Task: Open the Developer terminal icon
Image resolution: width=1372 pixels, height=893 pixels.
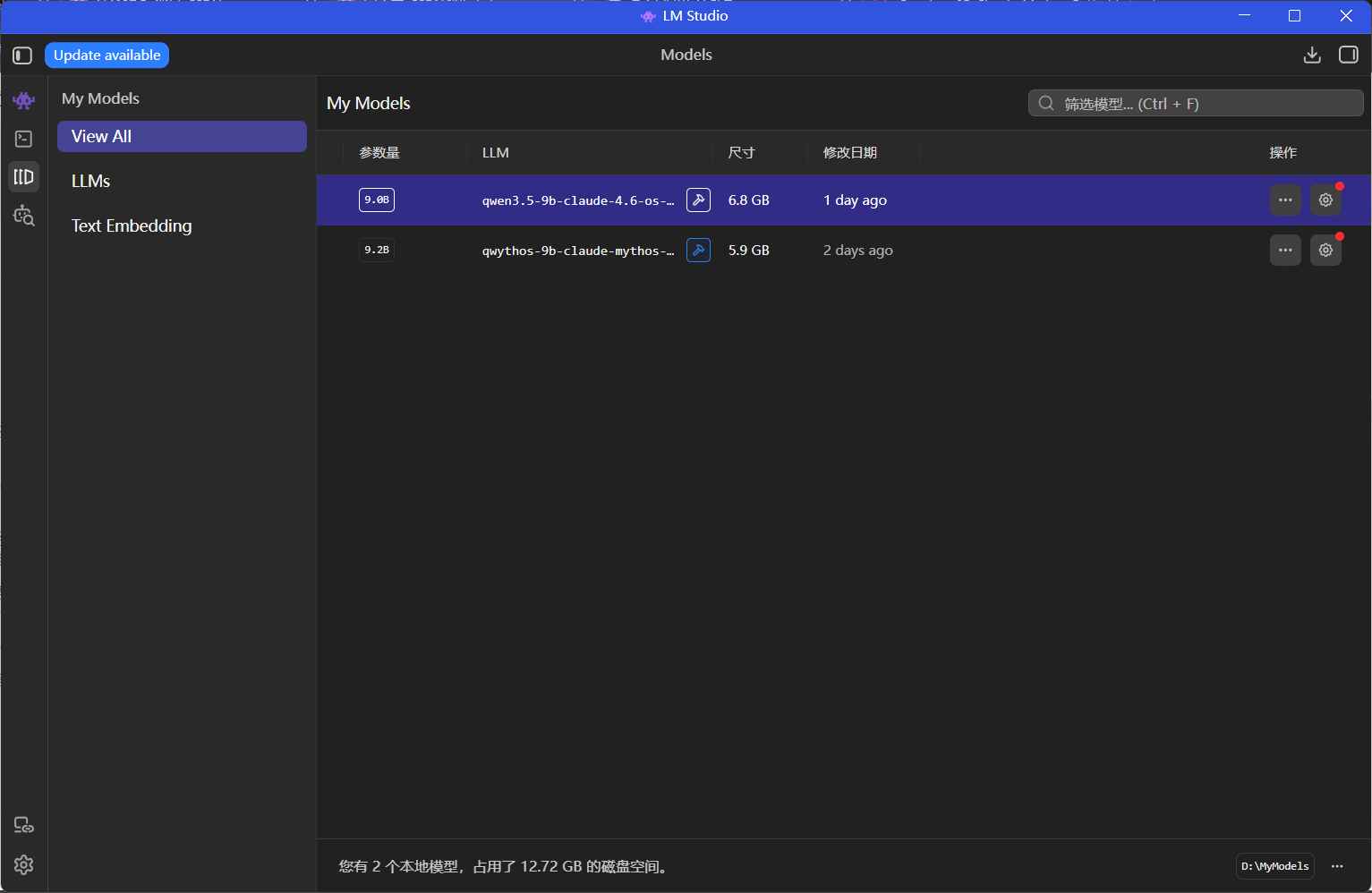Action: [x=24, y=139]
